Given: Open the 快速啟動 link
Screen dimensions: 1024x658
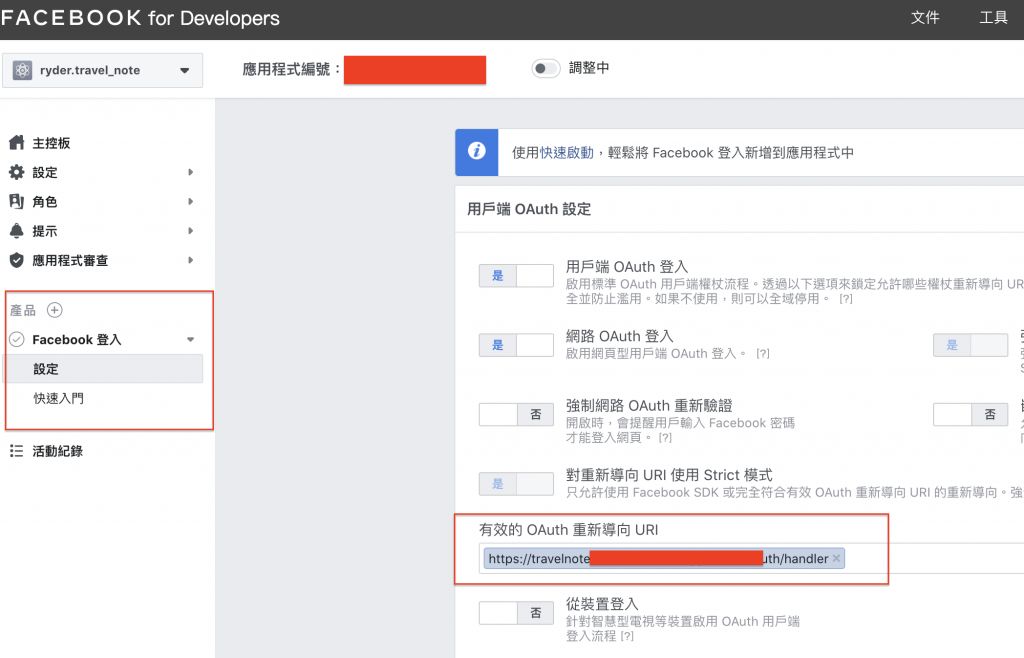Looking at the screenshot, I should click(x=566, y=153).
